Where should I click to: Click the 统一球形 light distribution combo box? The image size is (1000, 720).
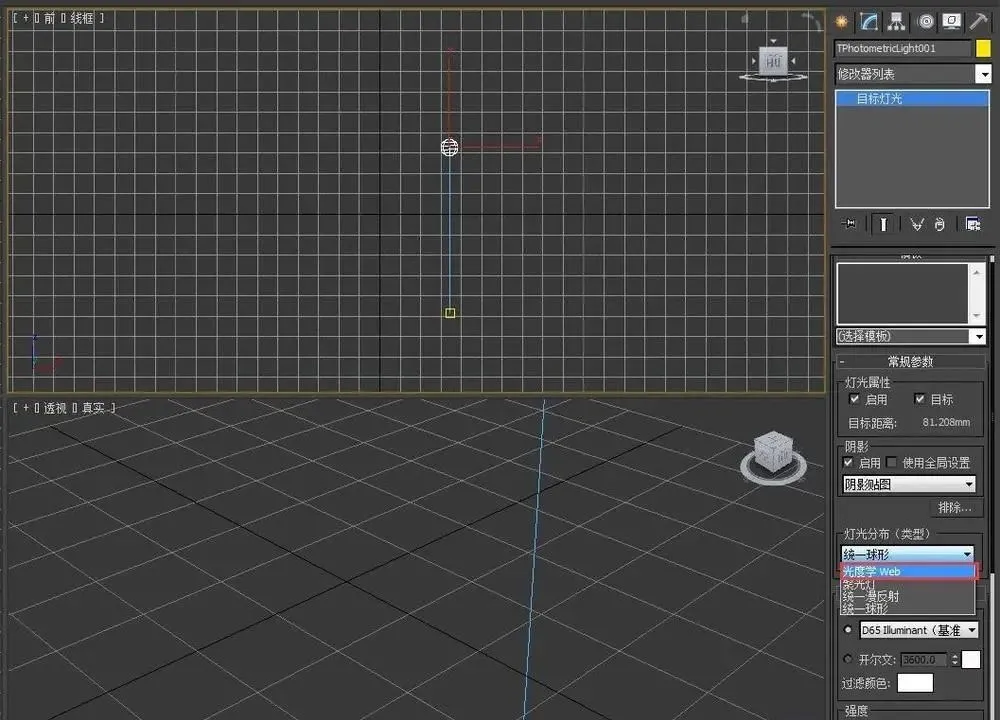(x=908, y=554)
